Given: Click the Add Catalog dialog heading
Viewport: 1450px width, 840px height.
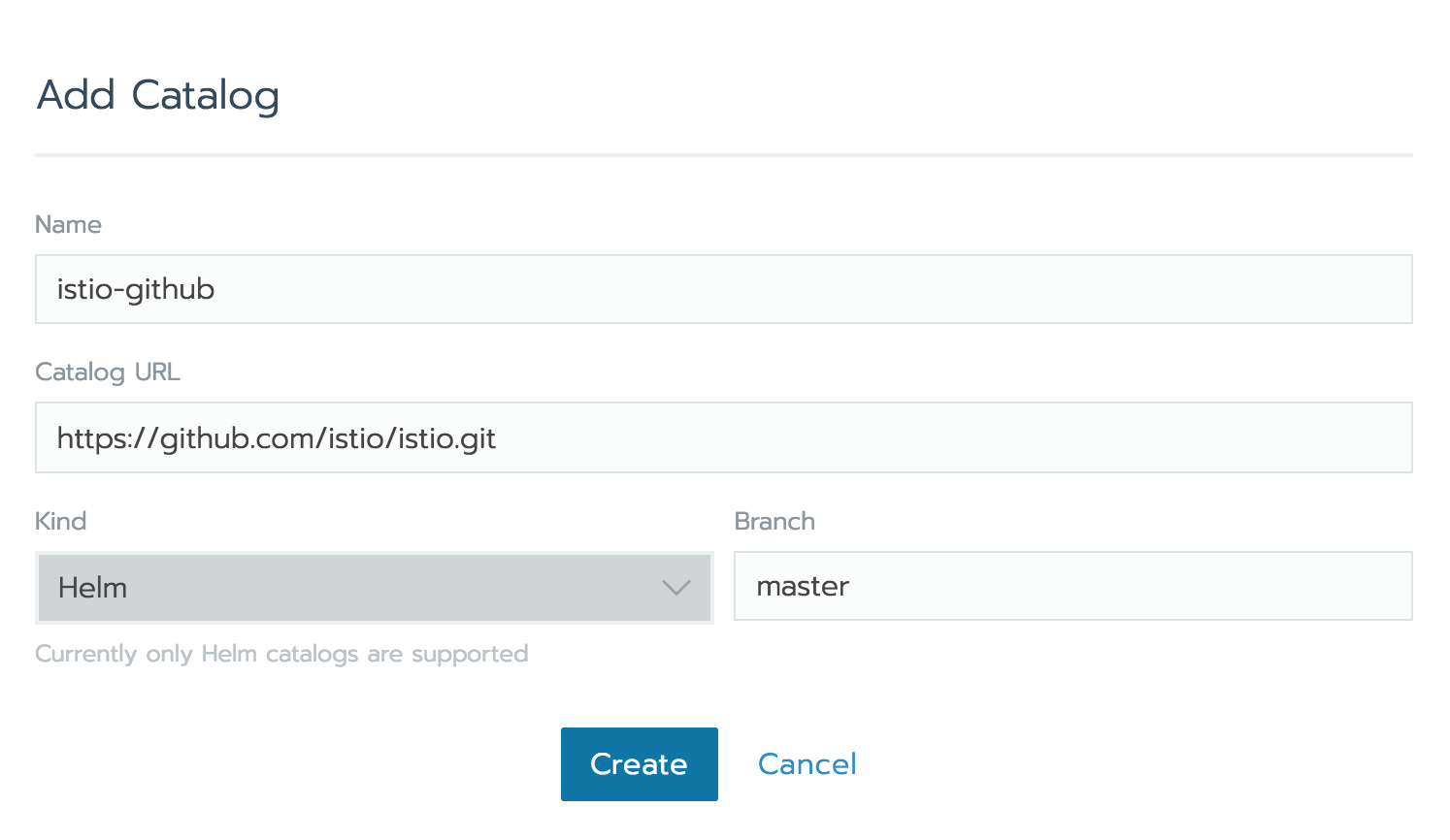Looking at the screenshot, I should tap(158, 95).
